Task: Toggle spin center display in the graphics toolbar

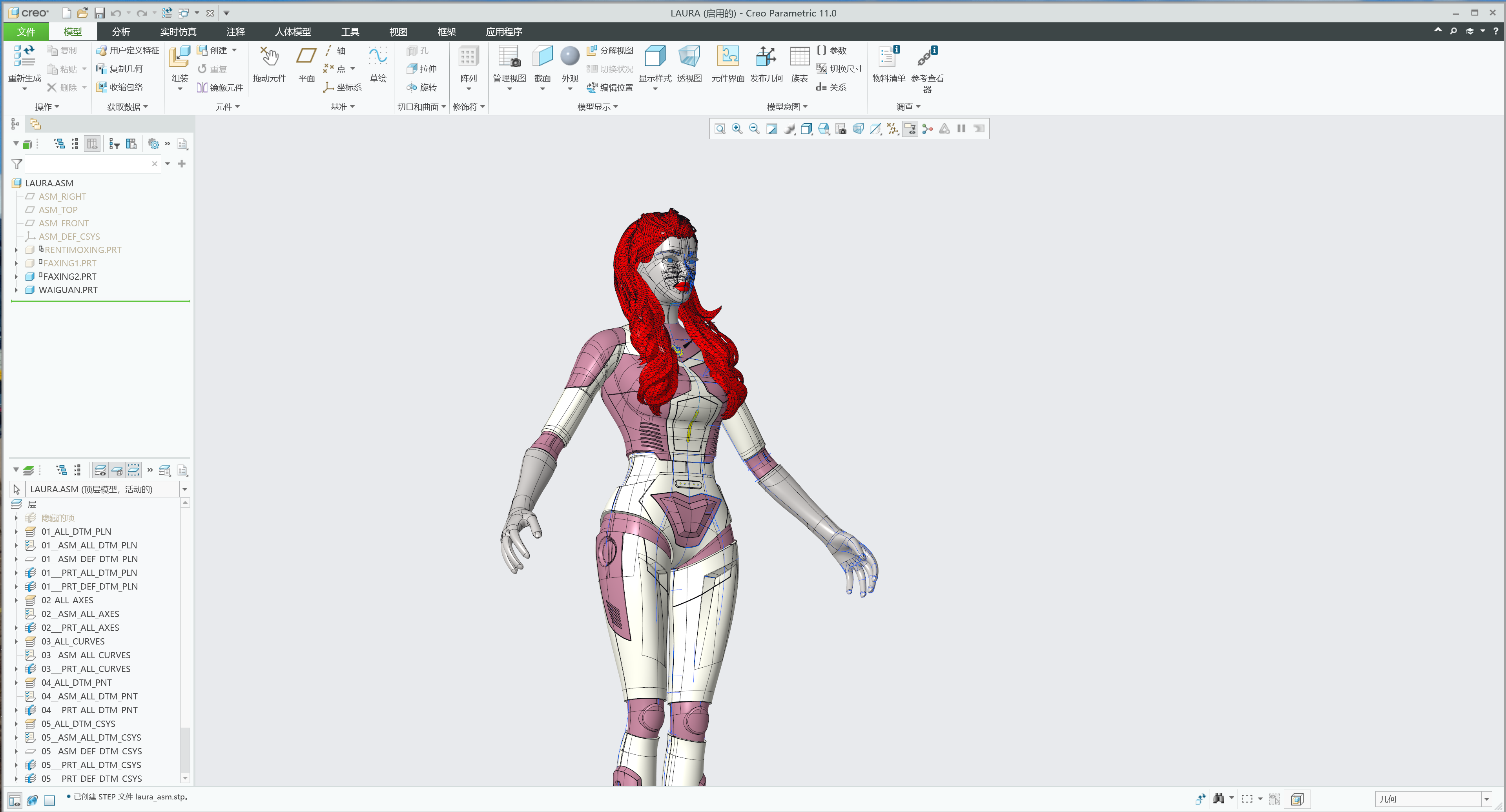Action: coord(927,129)
